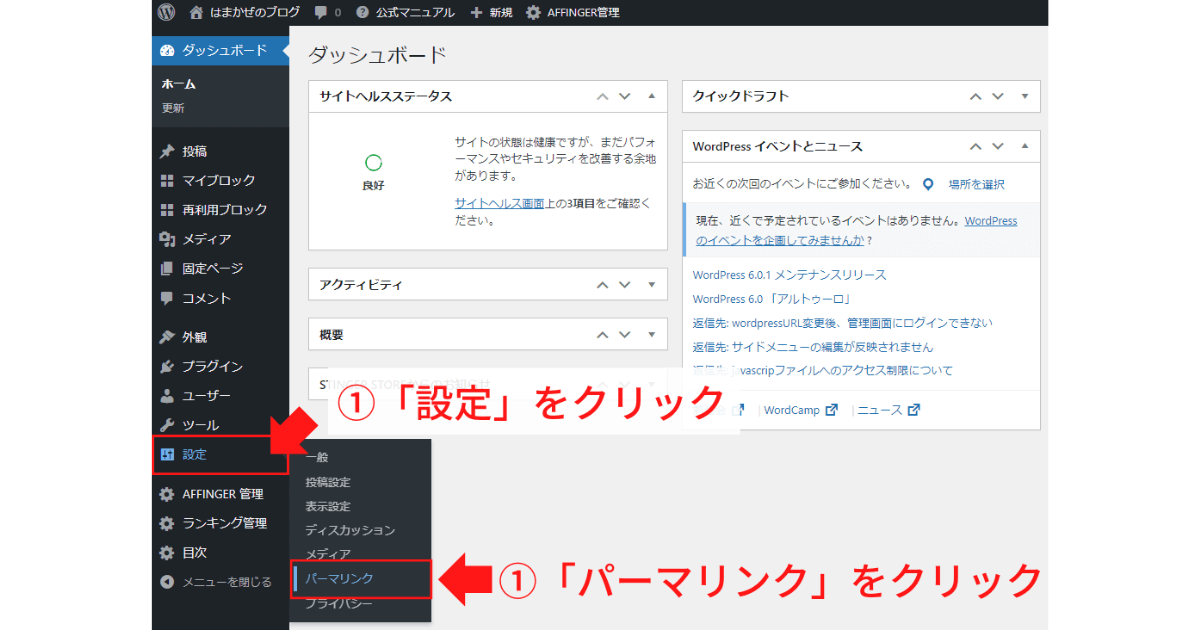Select the ツール wrench icon
The width and height of the screenshot is (1200, 630).
click(168, 424)
